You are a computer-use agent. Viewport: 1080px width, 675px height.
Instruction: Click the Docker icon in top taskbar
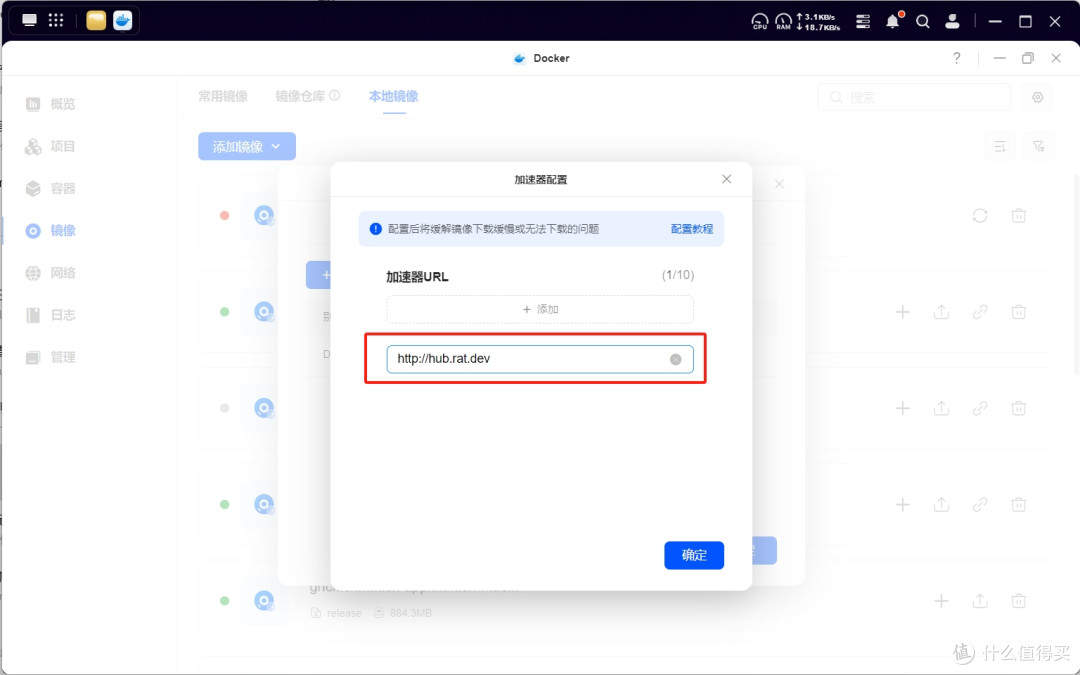[x=123, y=21]
